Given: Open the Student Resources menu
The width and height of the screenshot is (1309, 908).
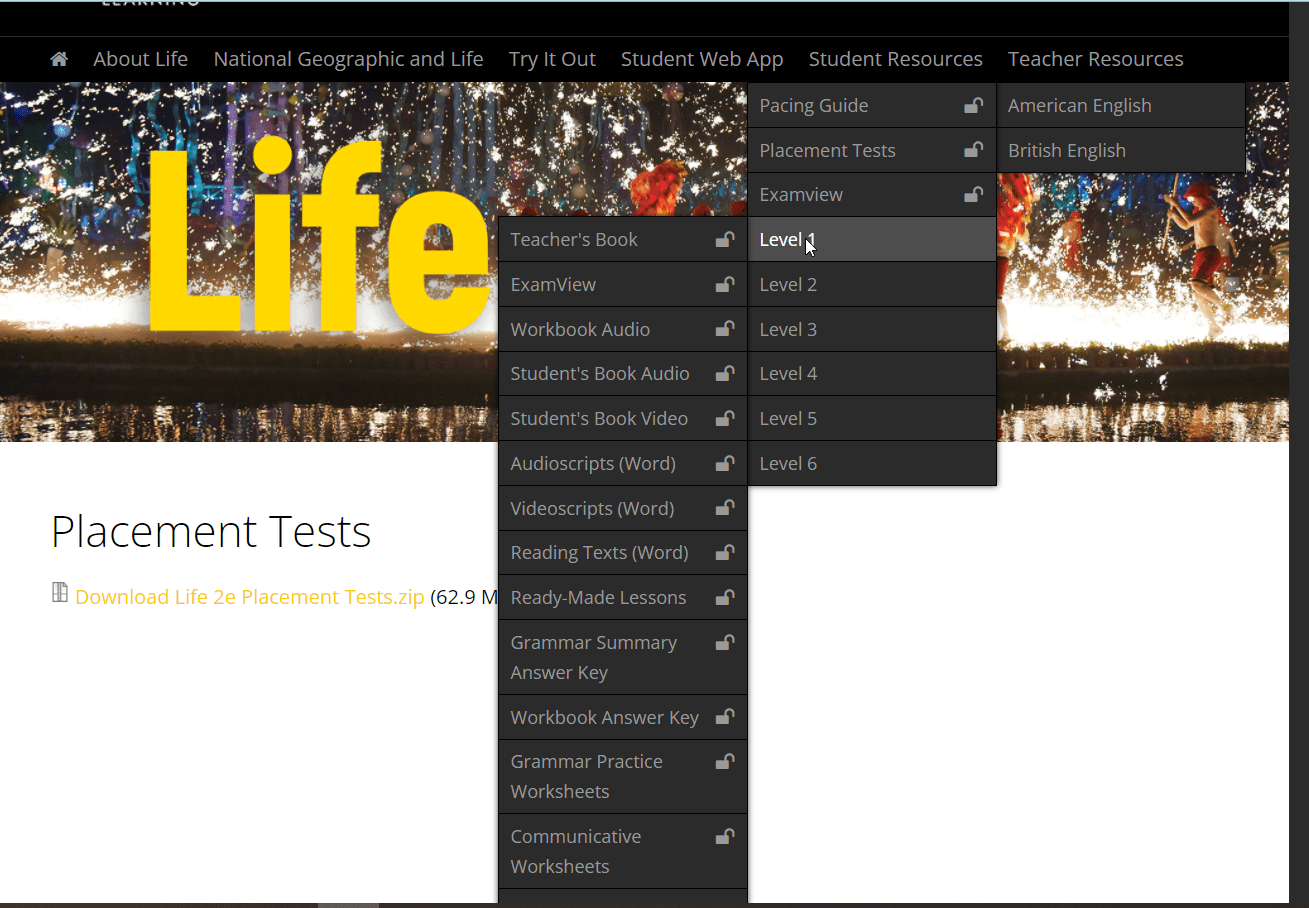Looking at the screenshot, I should coord(895,59).
